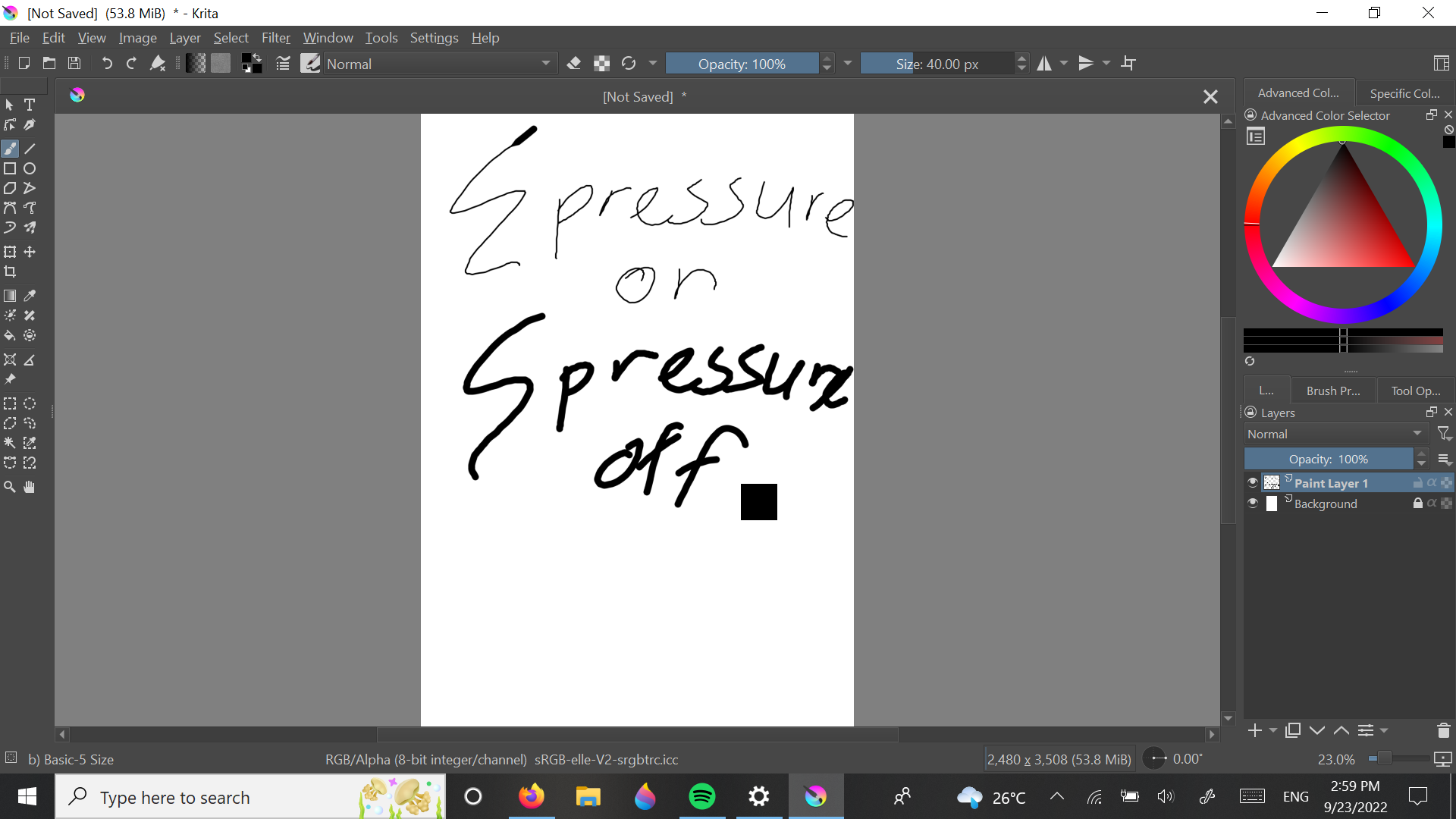Select the Color Sampler eyedropper tool
This screenshot has height=819, width=1456.
click(x=30, y=296)
